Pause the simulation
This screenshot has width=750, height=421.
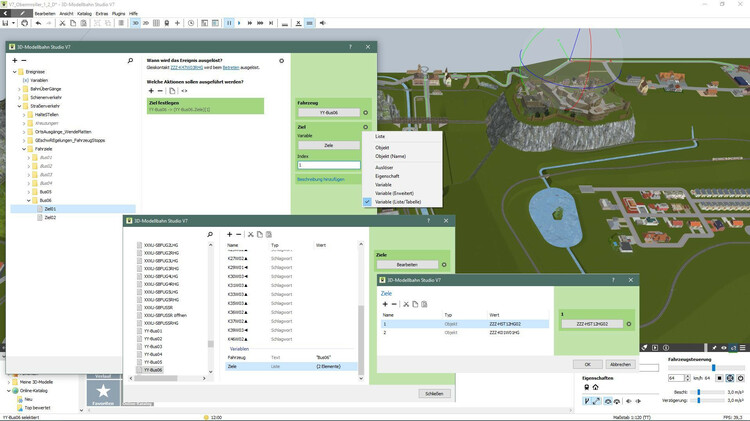click(x=229, y=22)
